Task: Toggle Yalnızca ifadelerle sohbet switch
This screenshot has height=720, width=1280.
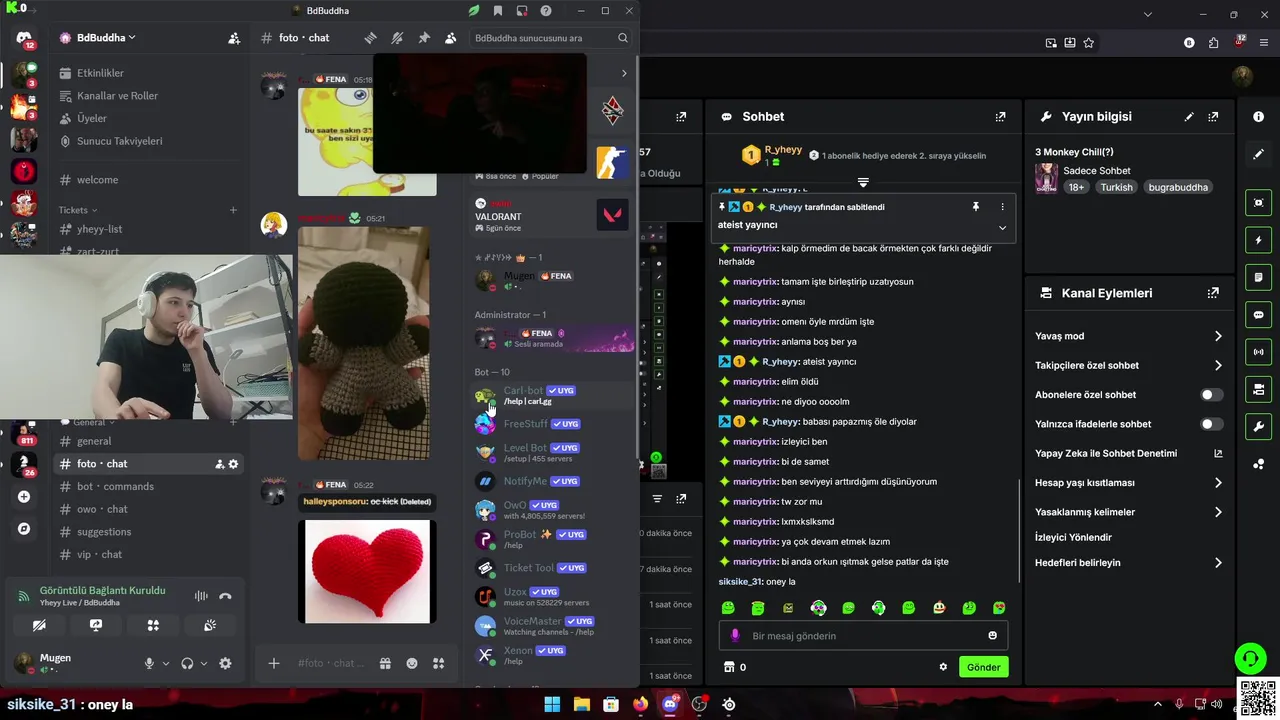Action: 1211,424
